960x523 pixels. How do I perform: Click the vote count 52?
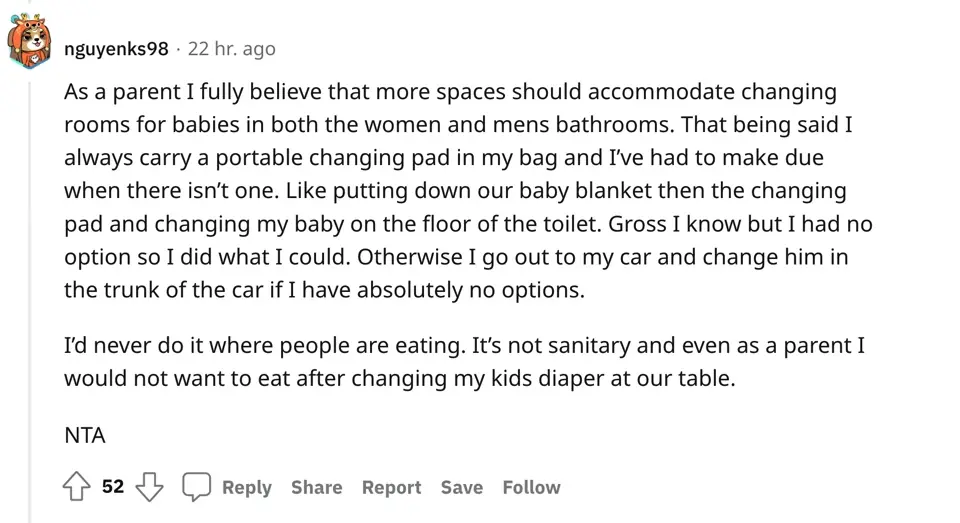[113, 487]
